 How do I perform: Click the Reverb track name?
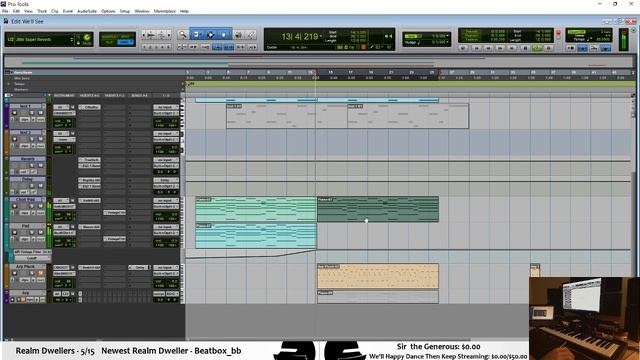[x=27, y=159]
